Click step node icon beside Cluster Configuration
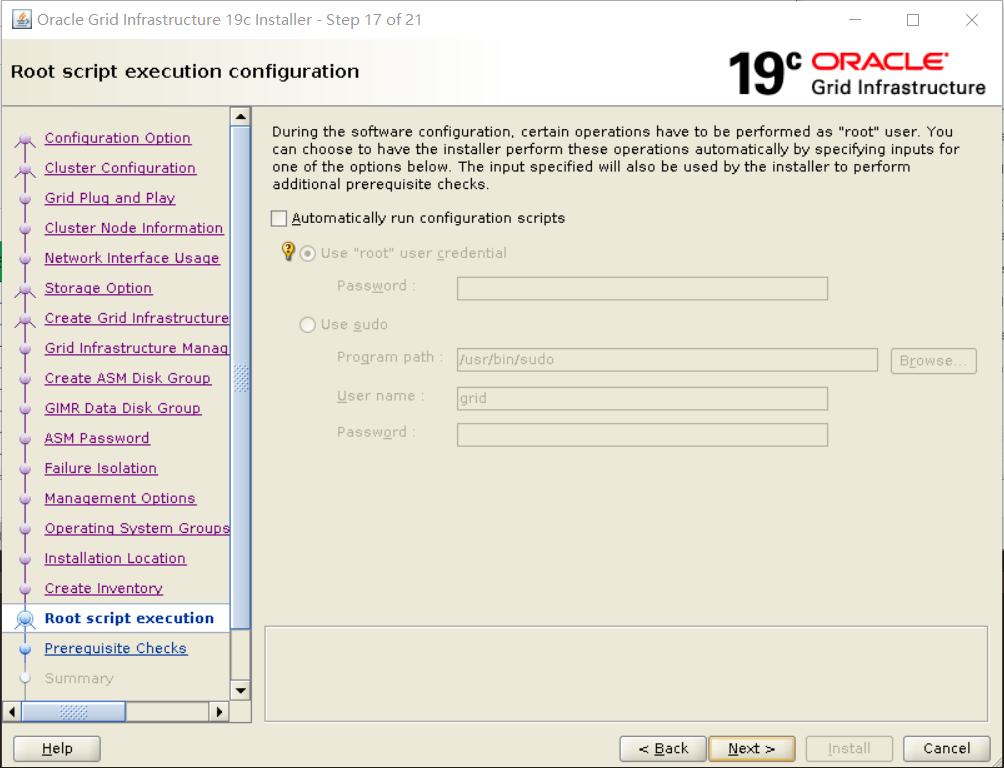Screen dimensions: 1004x768 click(25, 169)
